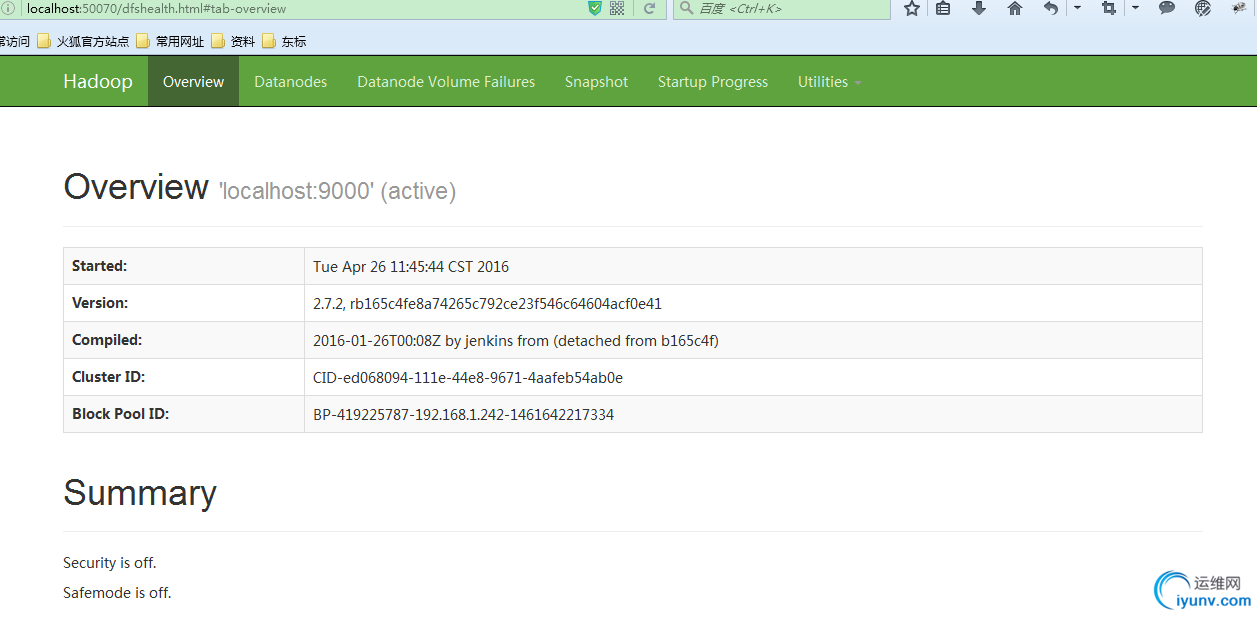
Task: Click the Hadoop brand link
Action: (x=98, y=82)
